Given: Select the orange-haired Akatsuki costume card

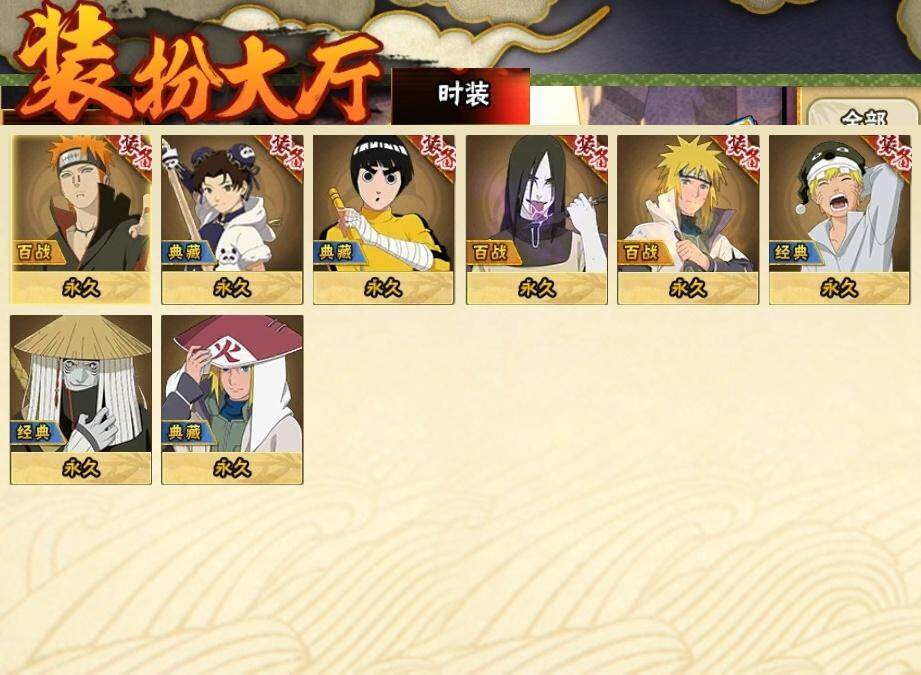Looking at the screenshot, I should tap(81, 219).
